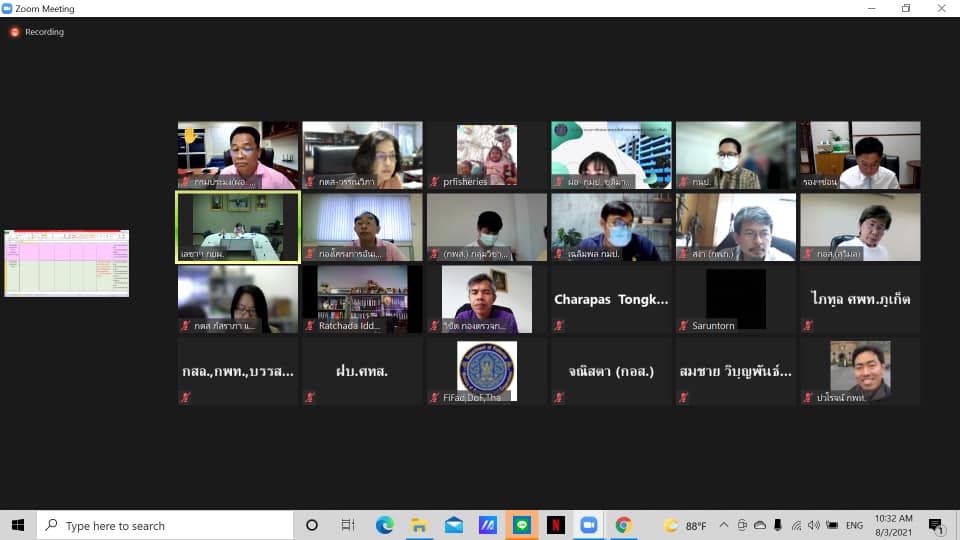Open the Mail app on taskbar
The image size is (960, 540).
(x=454, y=525)
